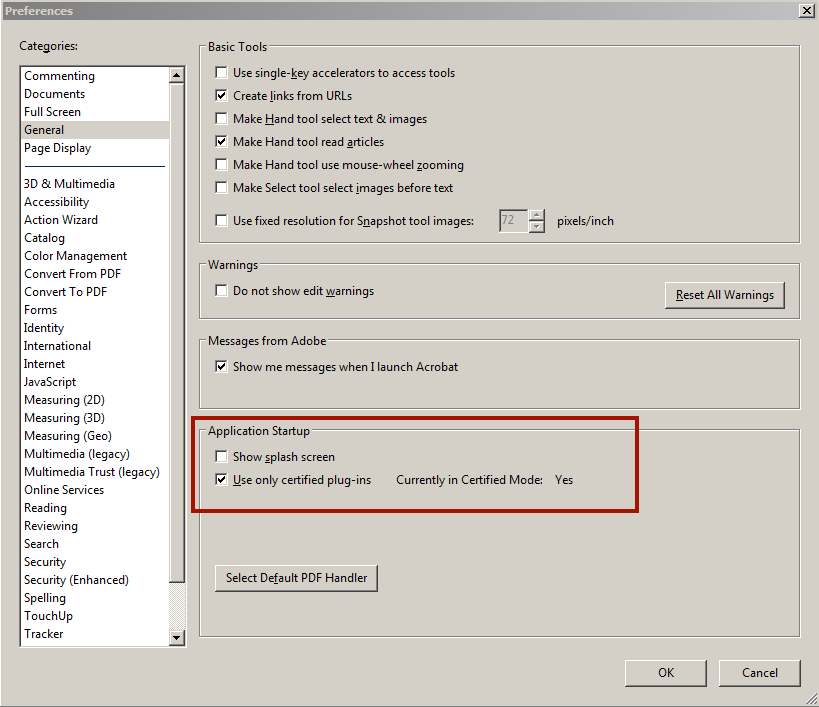Screen dimensions: 819x707
Task: Open the JavaScript preferences category
Action: point(50,381)
